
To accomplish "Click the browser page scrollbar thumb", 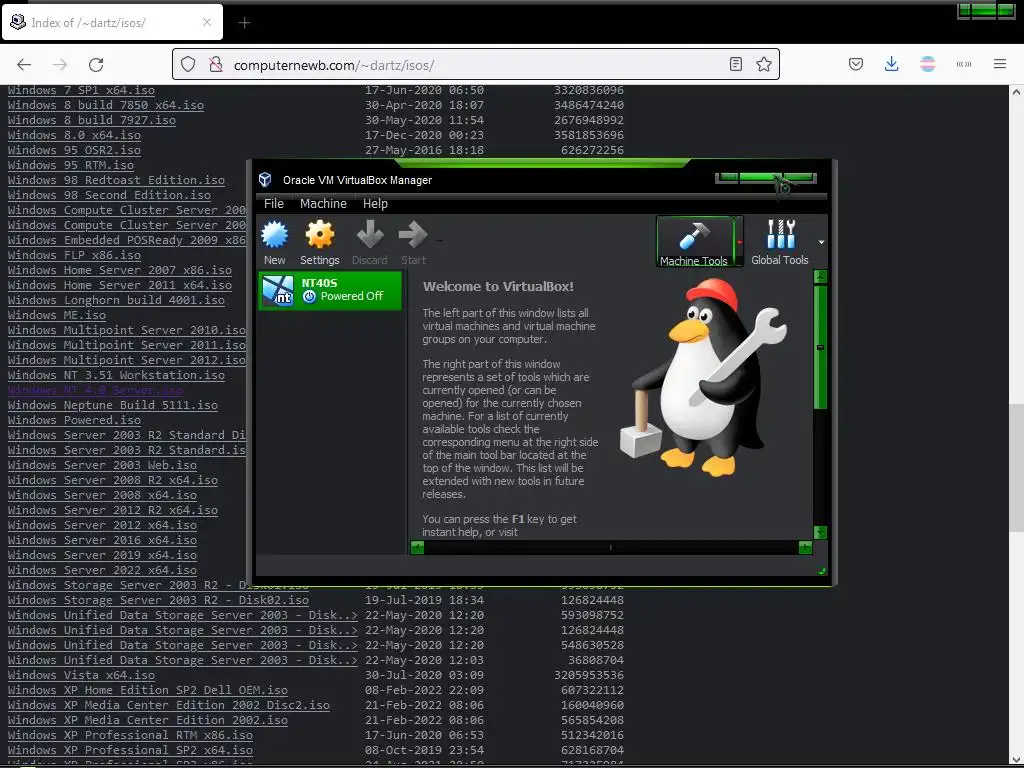I will (1016, 470).
